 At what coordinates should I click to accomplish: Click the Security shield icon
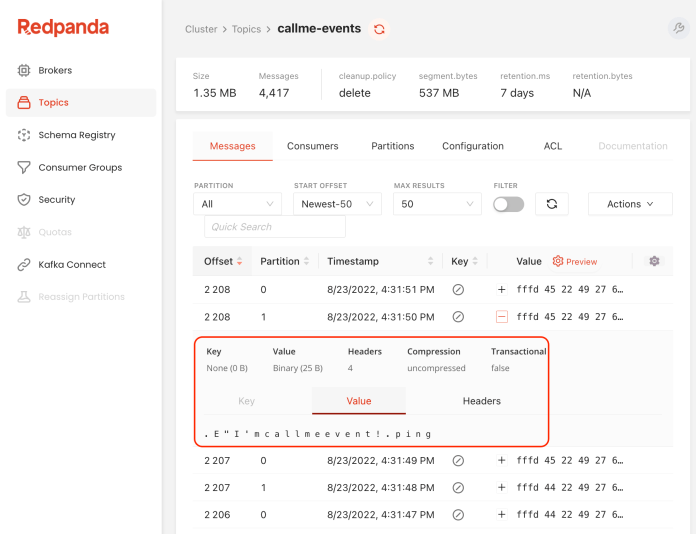point(24,200)
